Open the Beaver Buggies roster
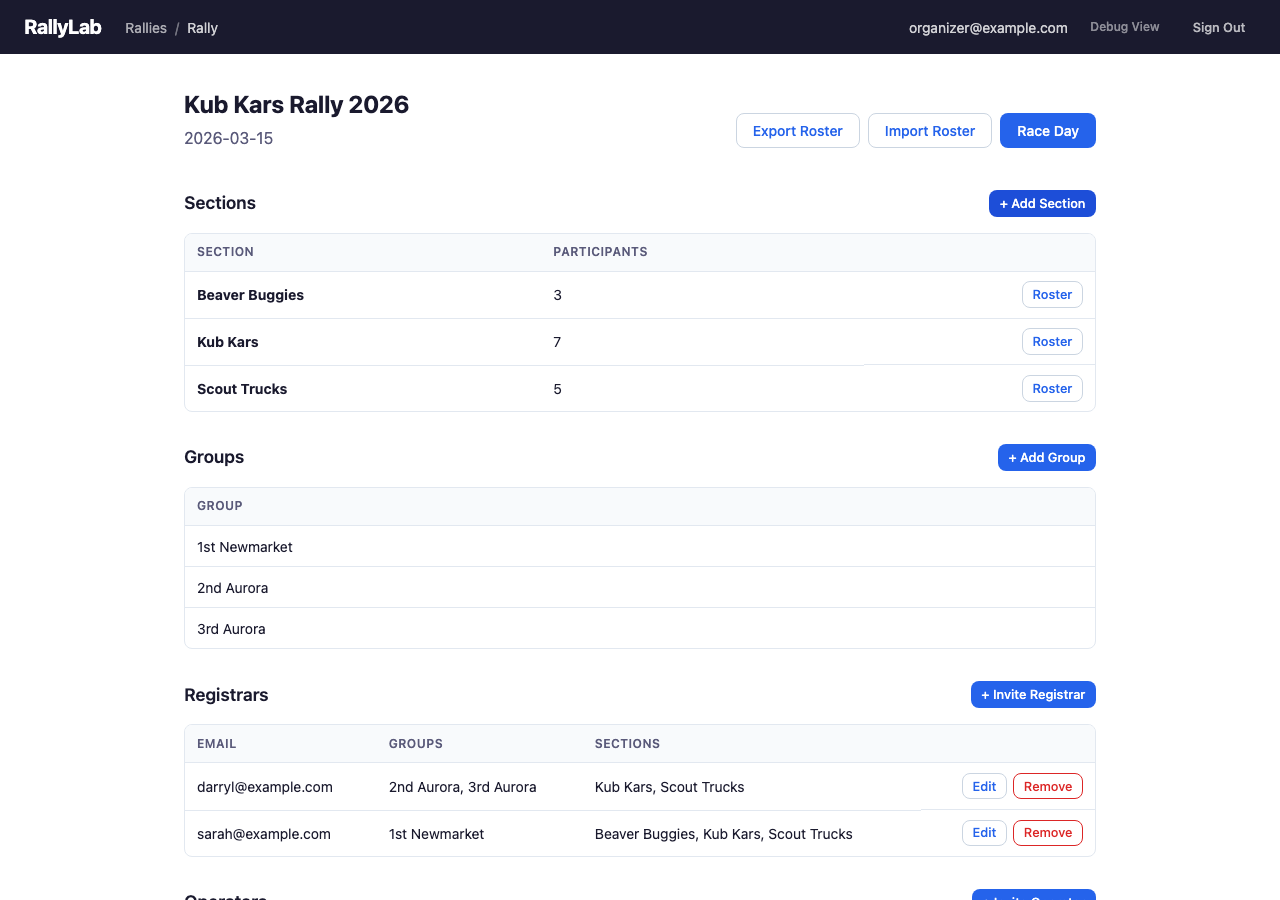Screen dimensions: 1280x900 click(x=1052, y=295)
